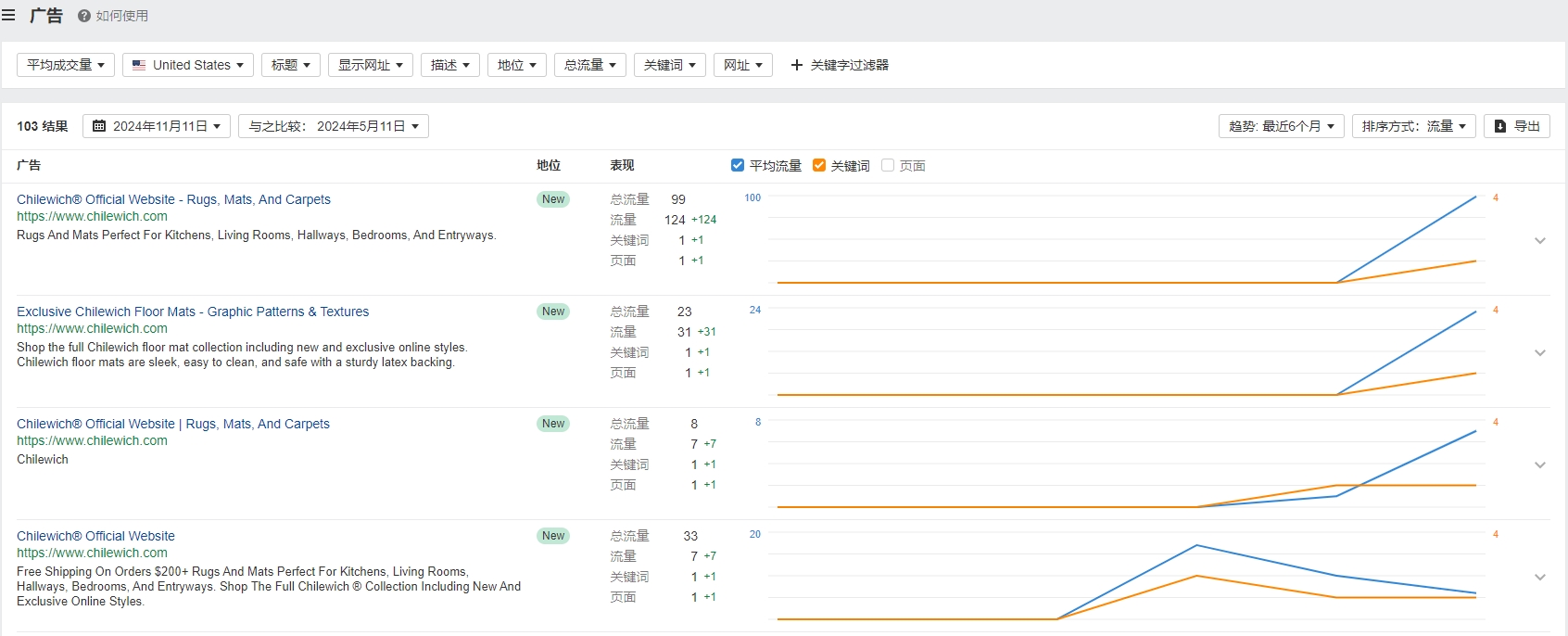Click the 总流量 value 99
The image size is (1568, 636).
pos(678,199)
